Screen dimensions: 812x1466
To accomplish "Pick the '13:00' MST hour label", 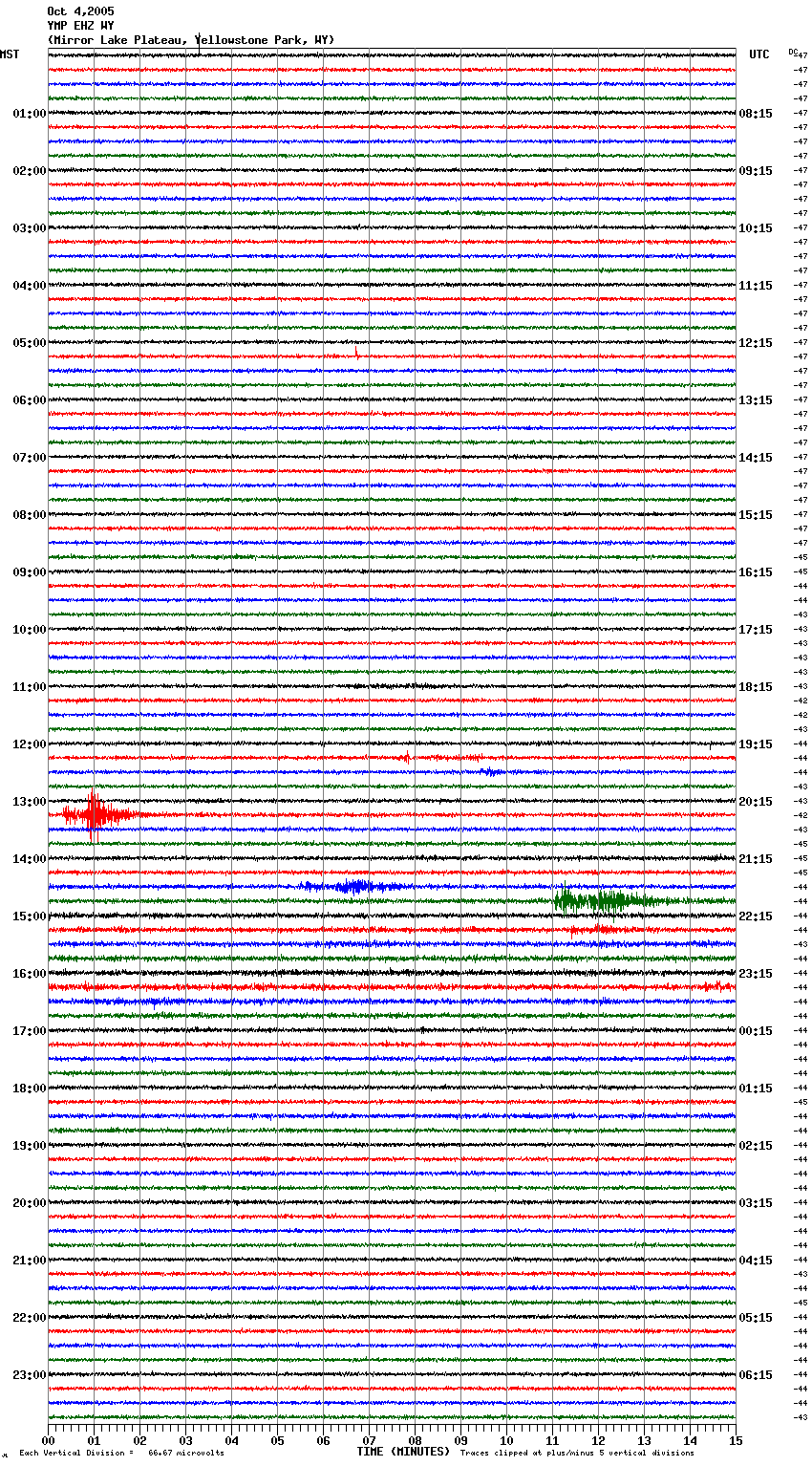I will coord(30,802).
